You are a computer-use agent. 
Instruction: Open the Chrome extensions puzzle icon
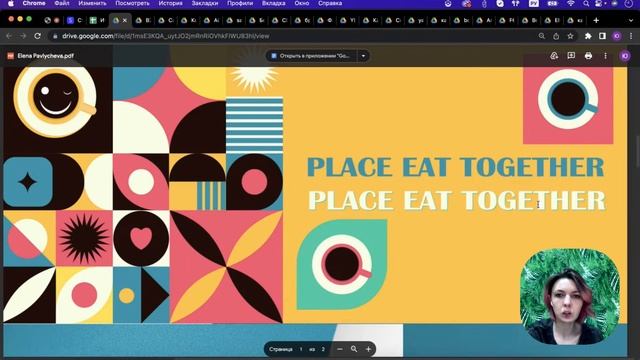[x=588, y=36]
